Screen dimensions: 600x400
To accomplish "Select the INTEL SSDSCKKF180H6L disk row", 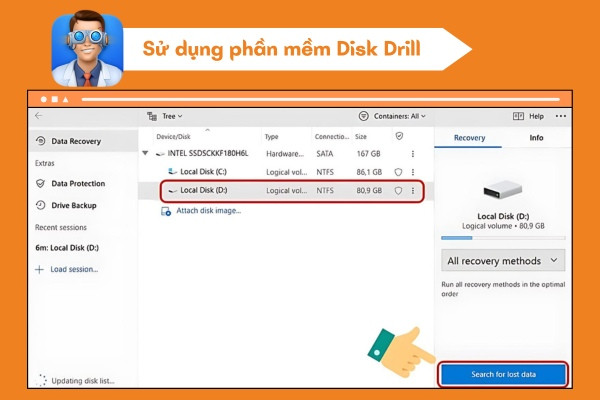I will click(285, 153).
